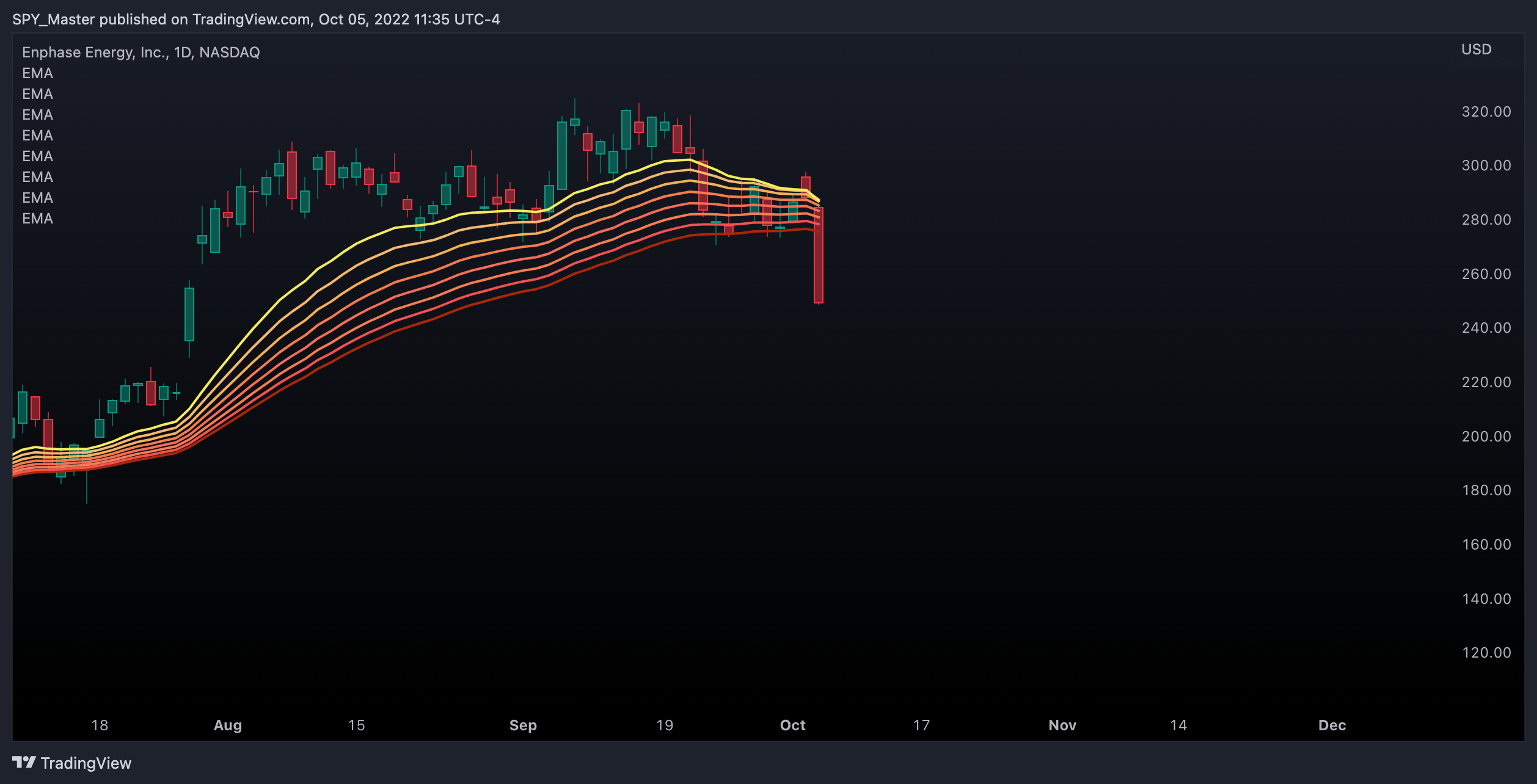
Task: Click the 200.00 price axis label
Action: [x=1486, y=437]
